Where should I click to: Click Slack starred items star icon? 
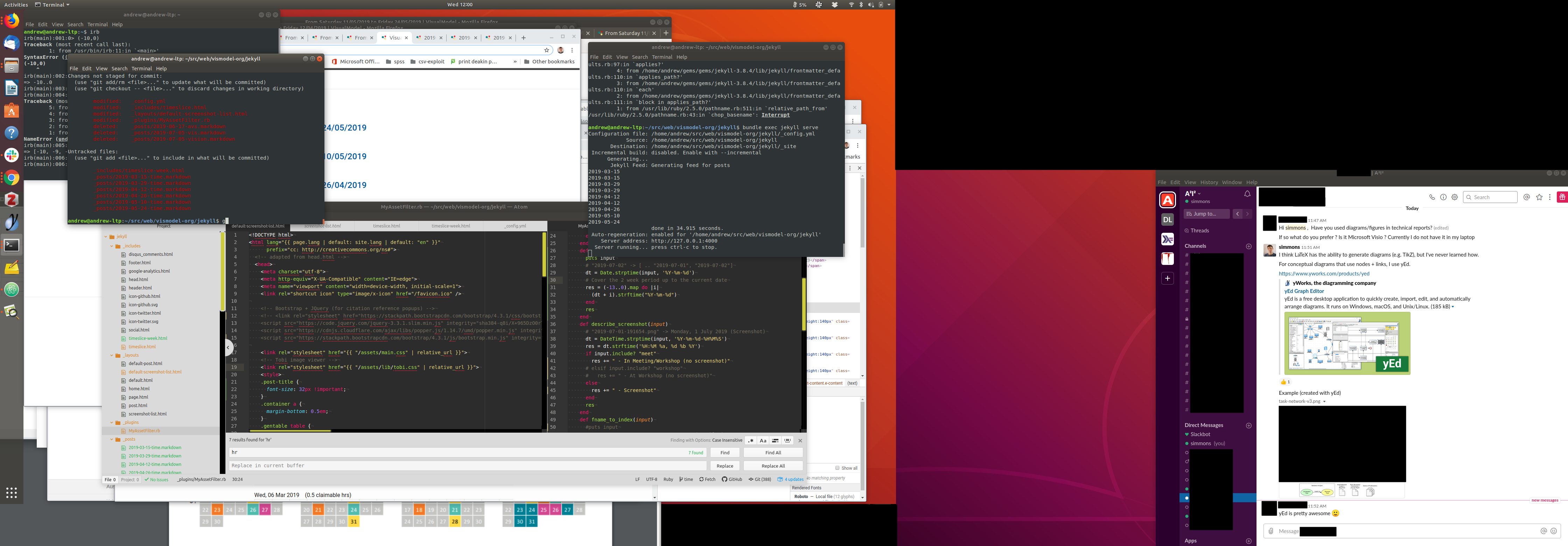(1539, 197)
